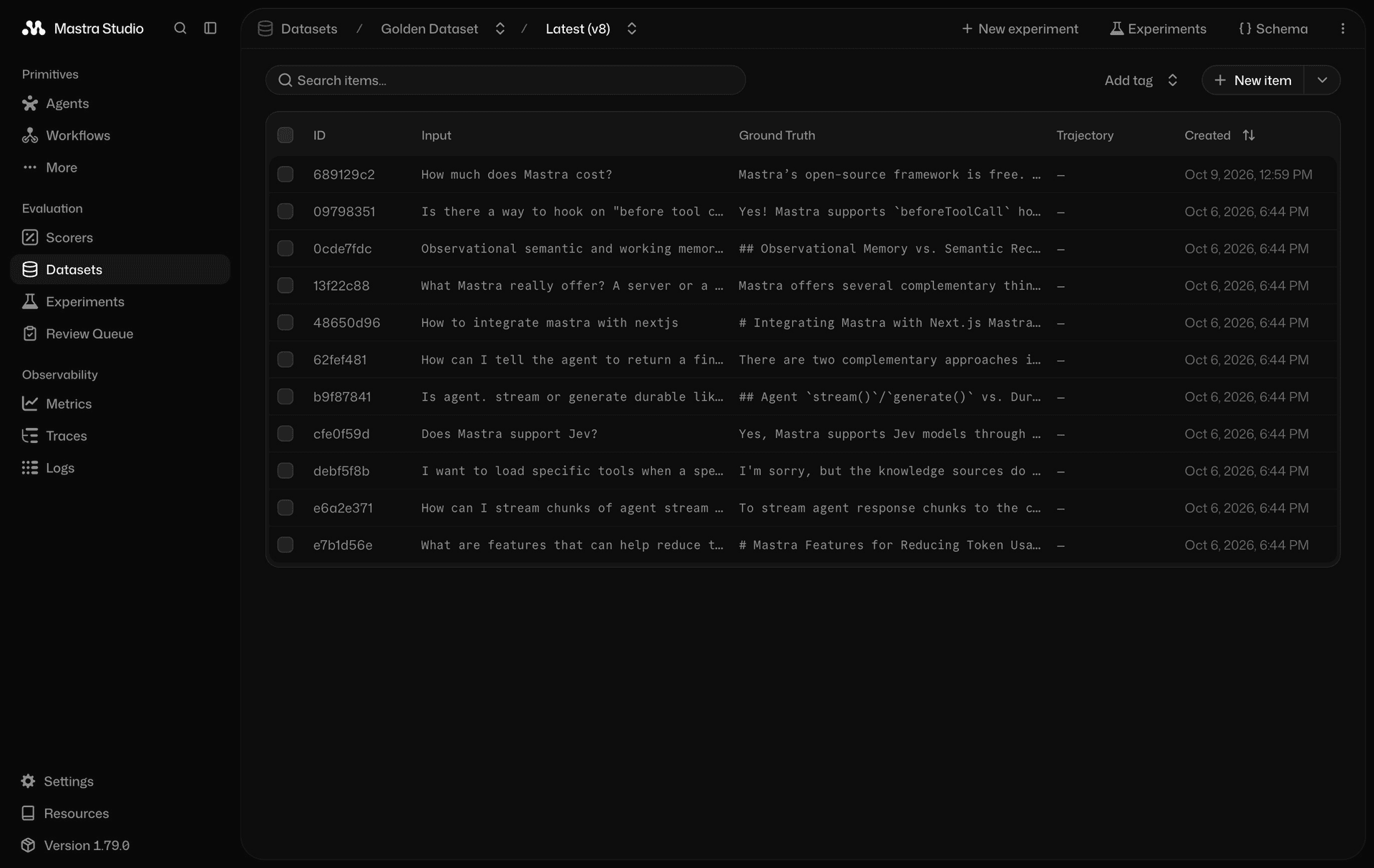
Task: Select the checkbox for item 09798351
Action: (x=286, y=212)
